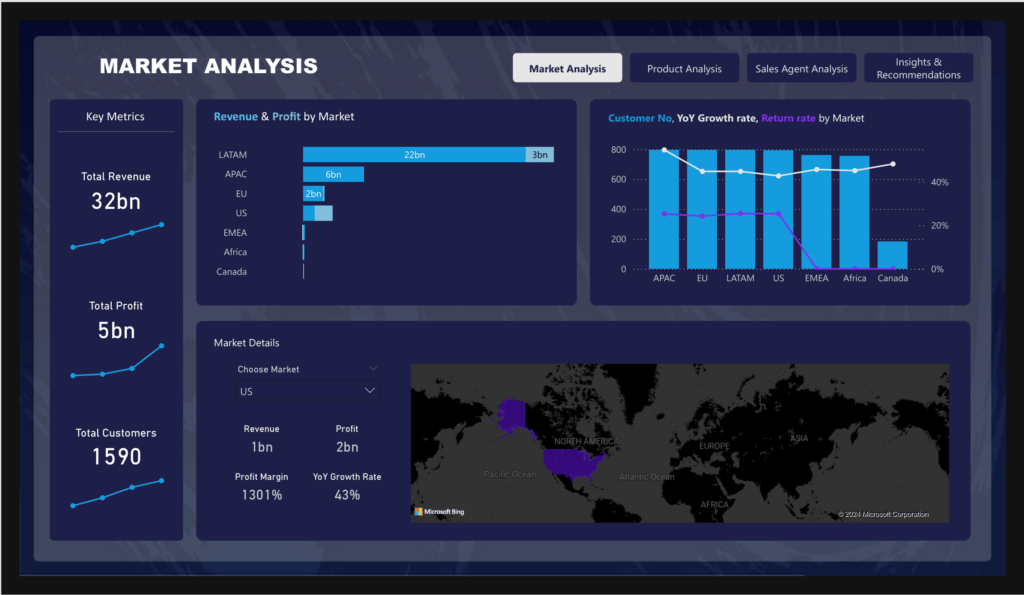Select the EU 2bn revenue bar
The image size is (1024, 595).
click(x=313, y=193)
